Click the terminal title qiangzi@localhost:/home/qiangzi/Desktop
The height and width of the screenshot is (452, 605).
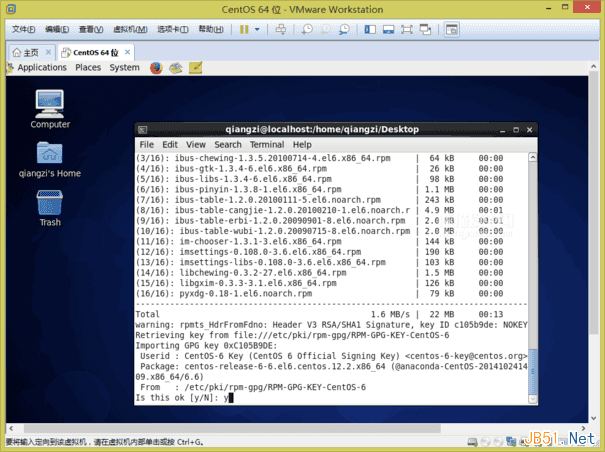(x=322, y=130)
